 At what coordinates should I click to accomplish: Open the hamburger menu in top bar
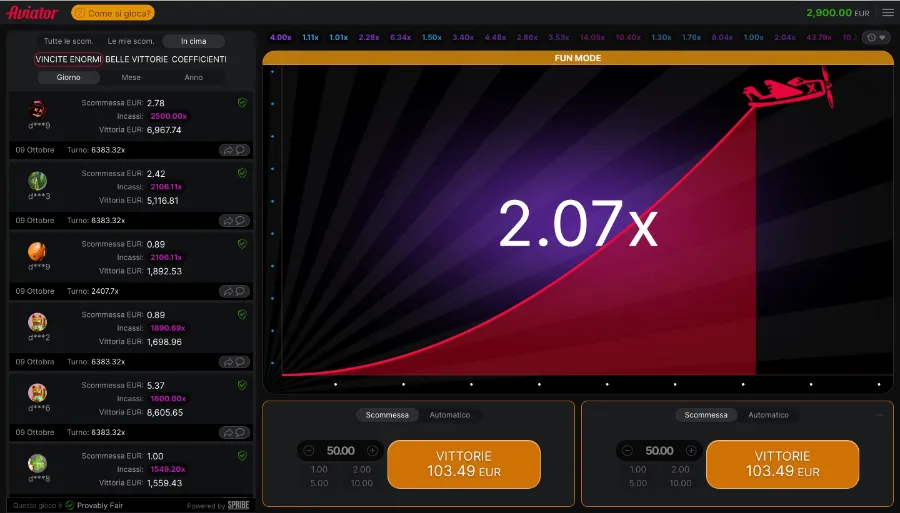(887, 13)
